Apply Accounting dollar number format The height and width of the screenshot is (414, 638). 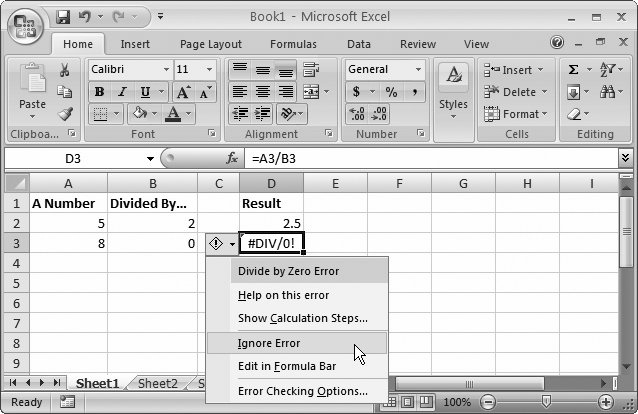pos(356,92)
